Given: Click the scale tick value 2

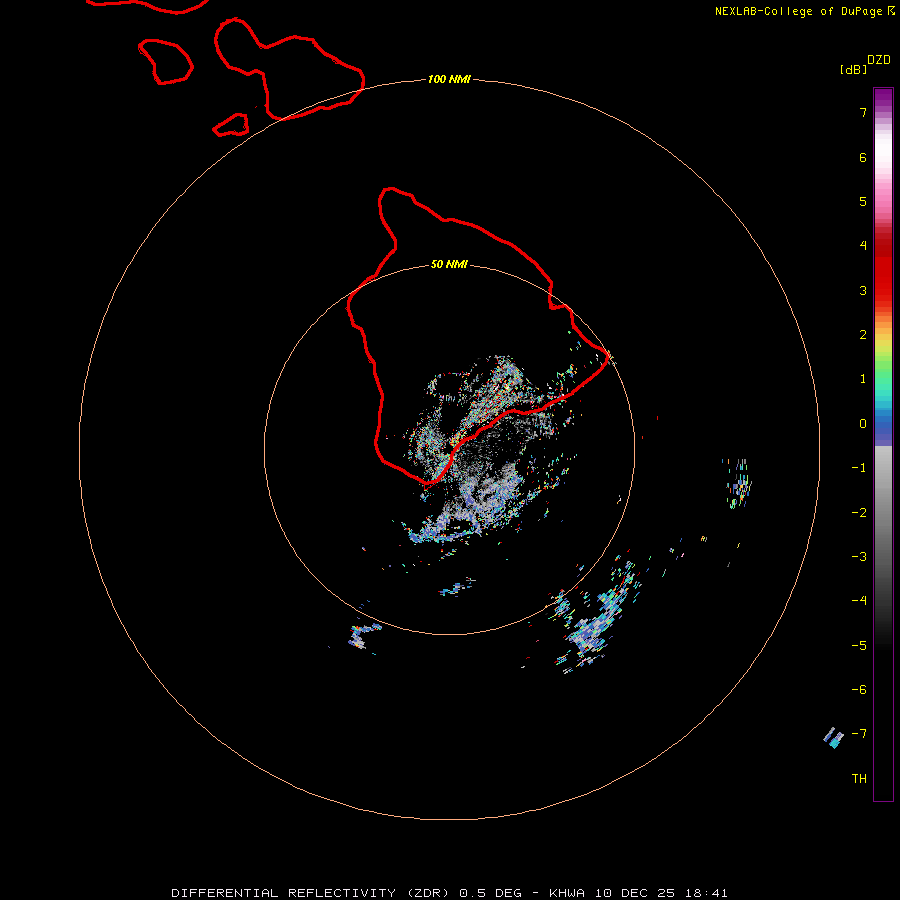Looking at the screenshot, I should pyautogui.click(x=863, y=335).
